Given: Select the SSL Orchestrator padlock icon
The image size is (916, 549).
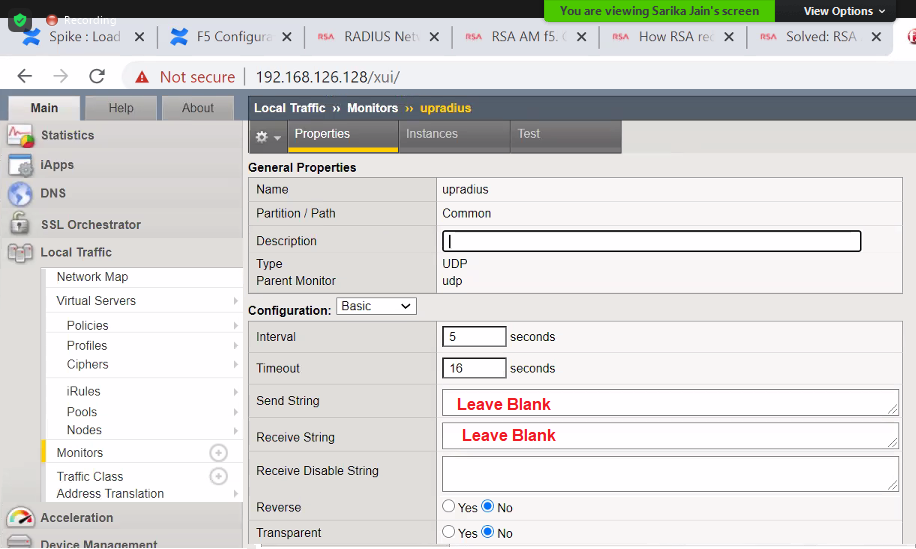Looking at the screenshot, I should point(20,224).
